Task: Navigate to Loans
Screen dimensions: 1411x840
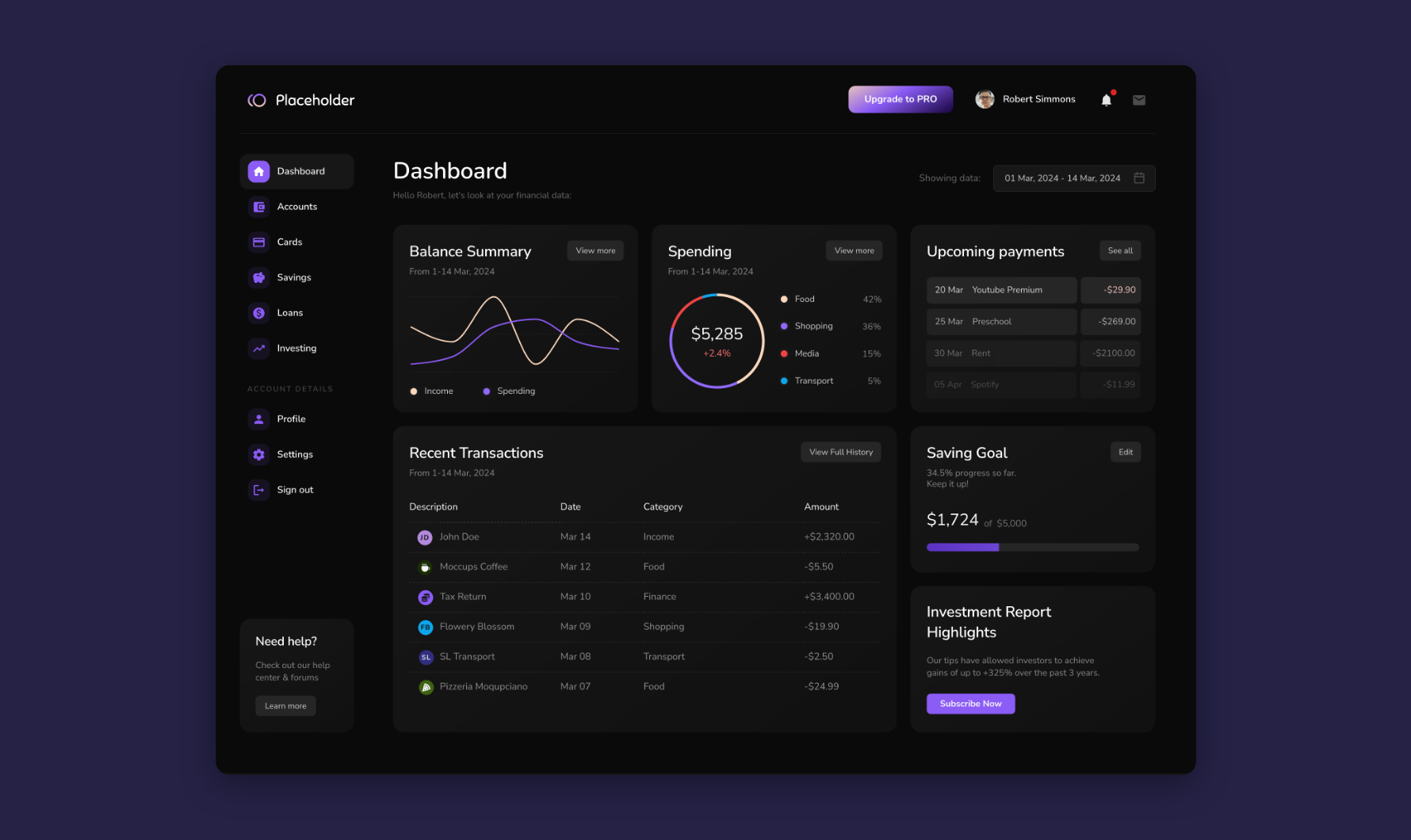Action: click(290, 313)
